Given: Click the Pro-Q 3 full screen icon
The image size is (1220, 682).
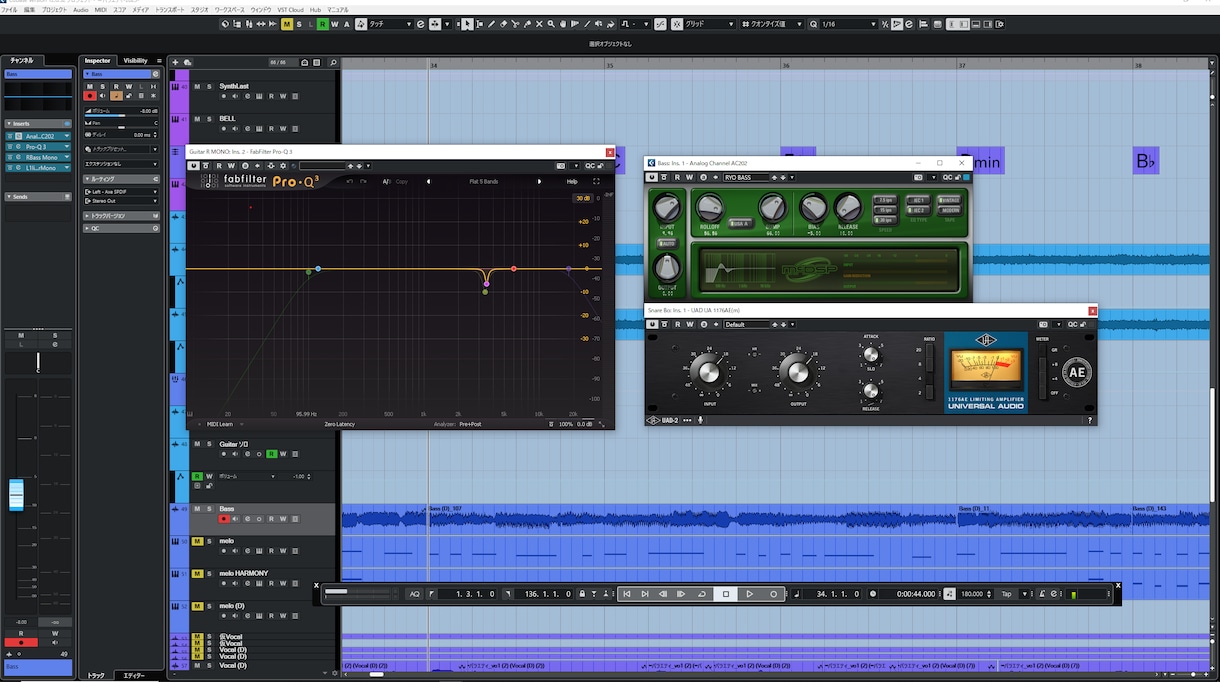Looking at the screenshot, I should (x=596, y=182).
